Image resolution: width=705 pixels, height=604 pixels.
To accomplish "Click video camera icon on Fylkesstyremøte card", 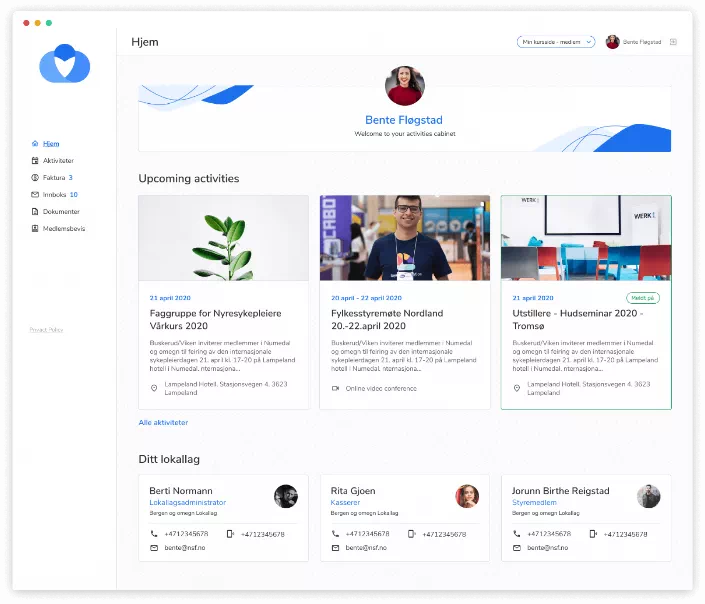I will click(x=335, y=388).
